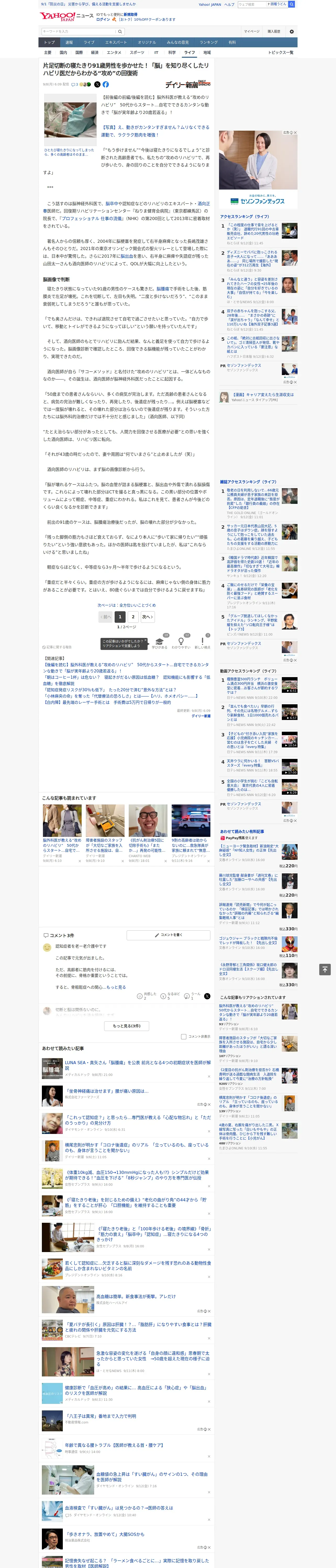This screenshot has height=1568, width=336.
Task: Open the 記事に関する報告 report icon link
Action: [x=57, y=647]
